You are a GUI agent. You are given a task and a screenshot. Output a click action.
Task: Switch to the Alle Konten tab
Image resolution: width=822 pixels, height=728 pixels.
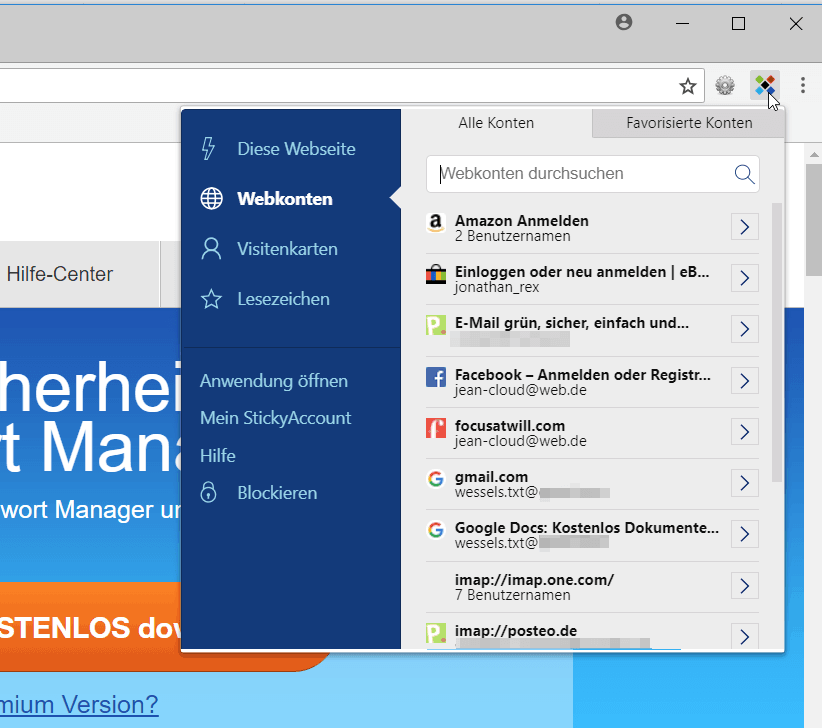pyautogui.click(x=496, y=123)
